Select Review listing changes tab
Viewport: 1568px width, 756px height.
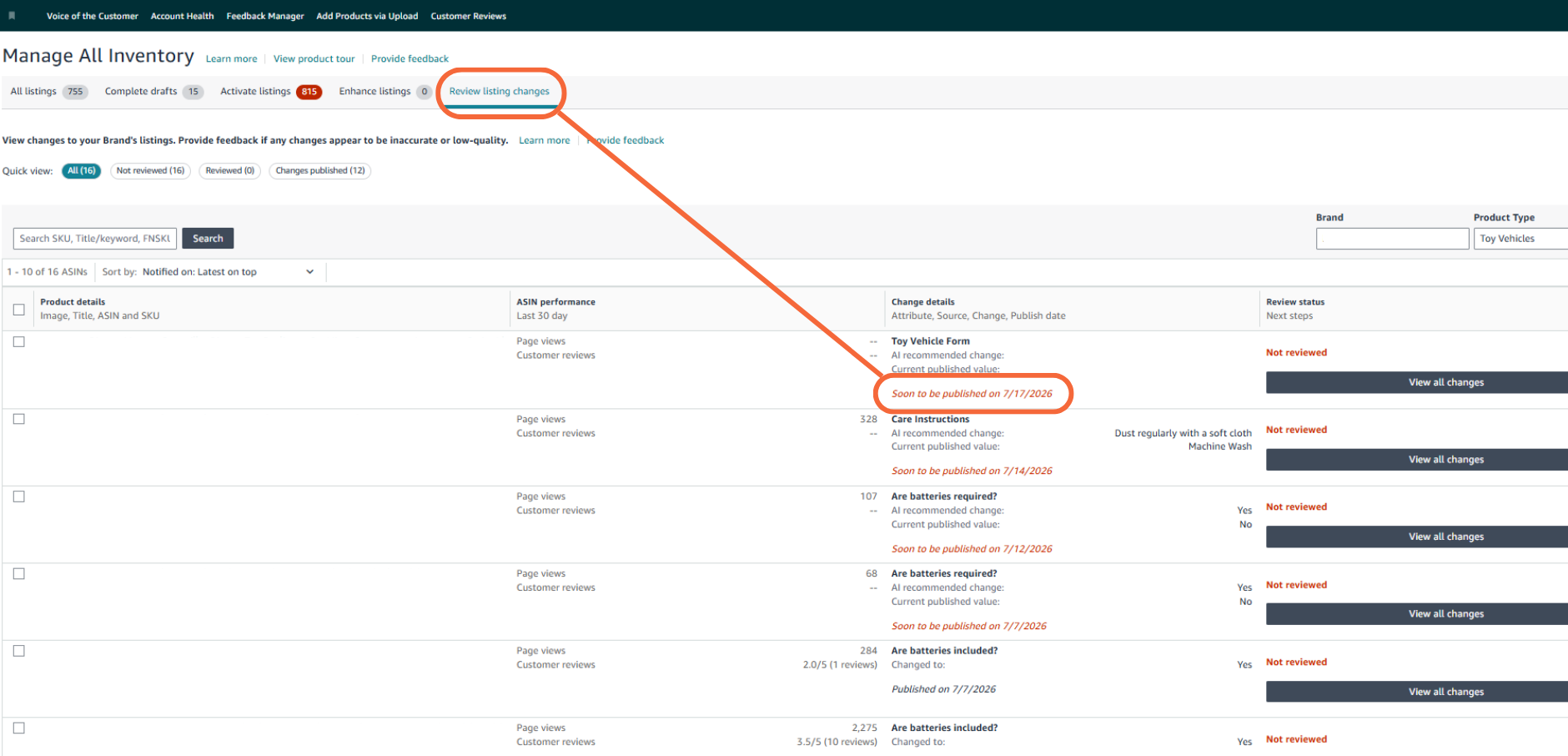[499, 92]
